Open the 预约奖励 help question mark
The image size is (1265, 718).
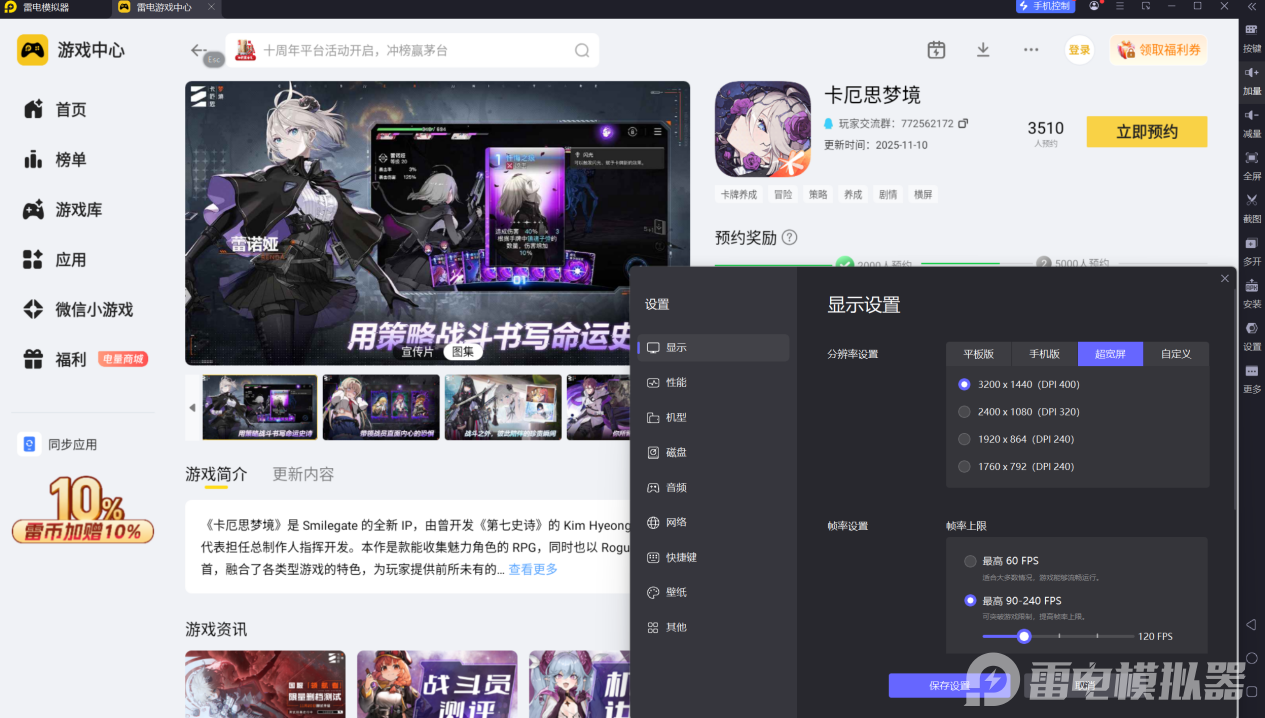point(789,237)
